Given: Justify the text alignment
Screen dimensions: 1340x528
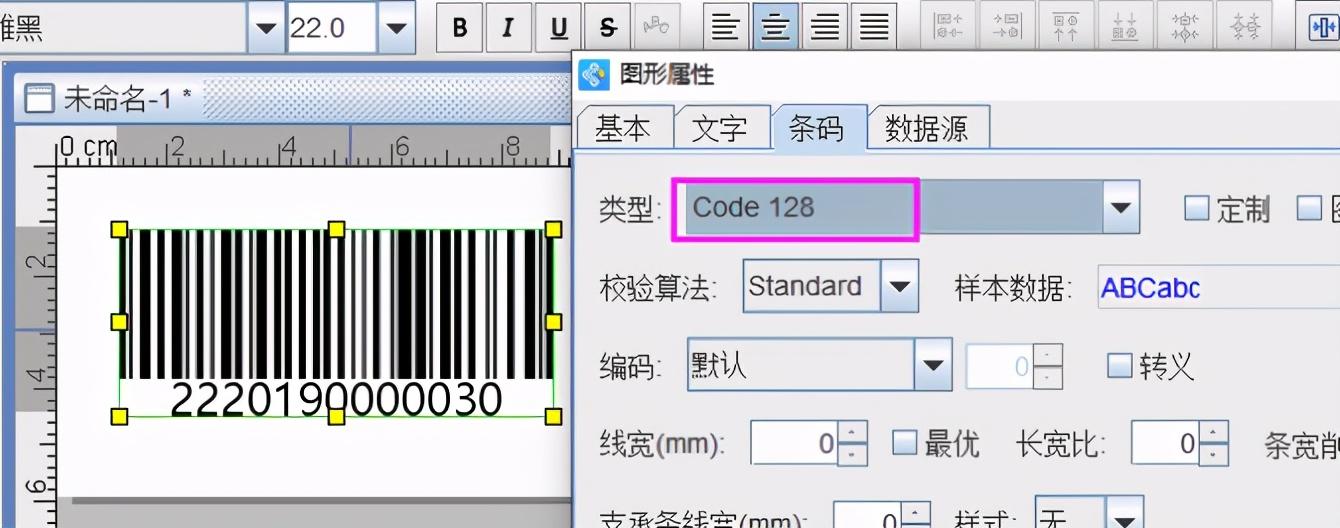Looking at the screenshot, I should coord(874,27).
